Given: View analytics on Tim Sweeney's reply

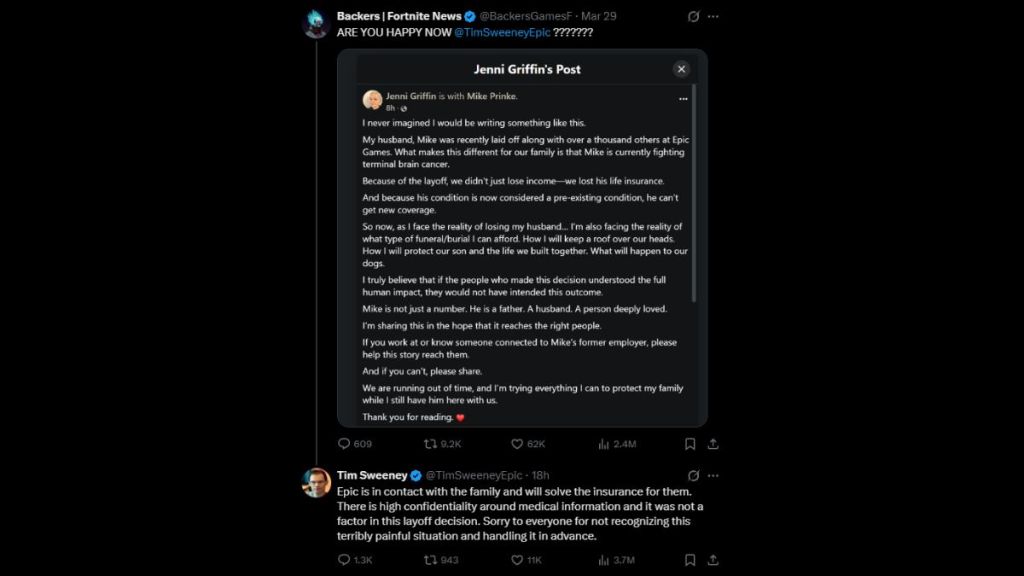Looking at the screenshot, I should pos(604,560).
